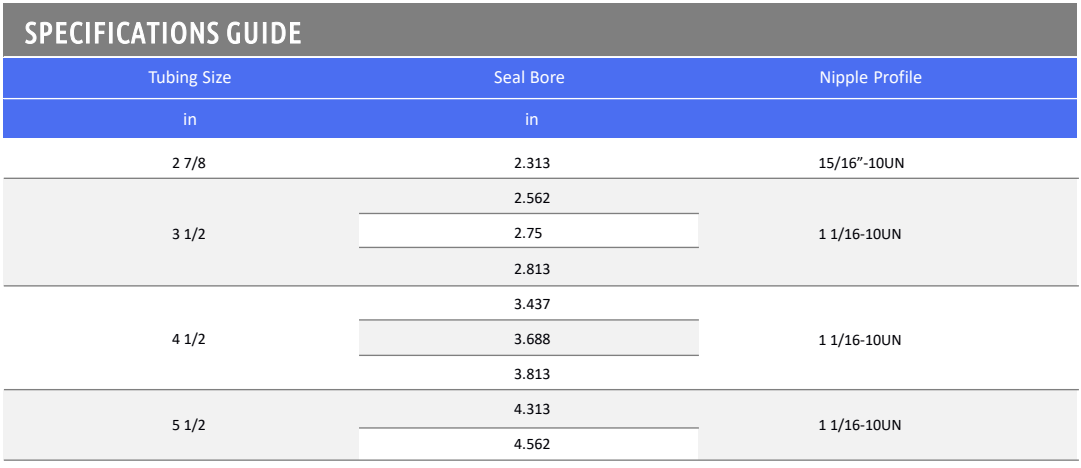The width and height of the screenshot is (1081, 468).
Task: Click the 3.688 seal bore cell
Action: pos(532,339)
